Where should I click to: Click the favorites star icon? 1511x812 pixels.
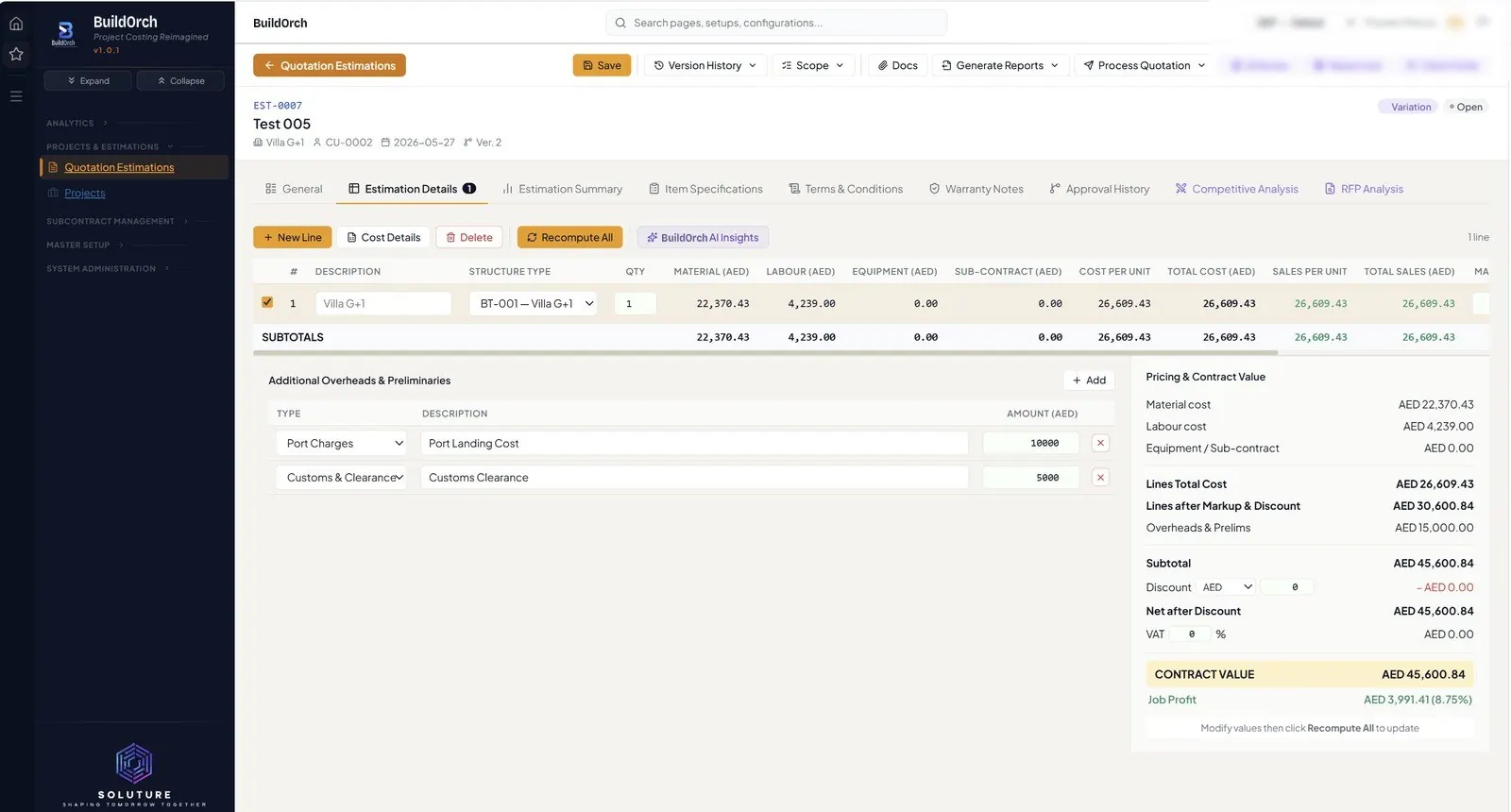tap(16, 54)
